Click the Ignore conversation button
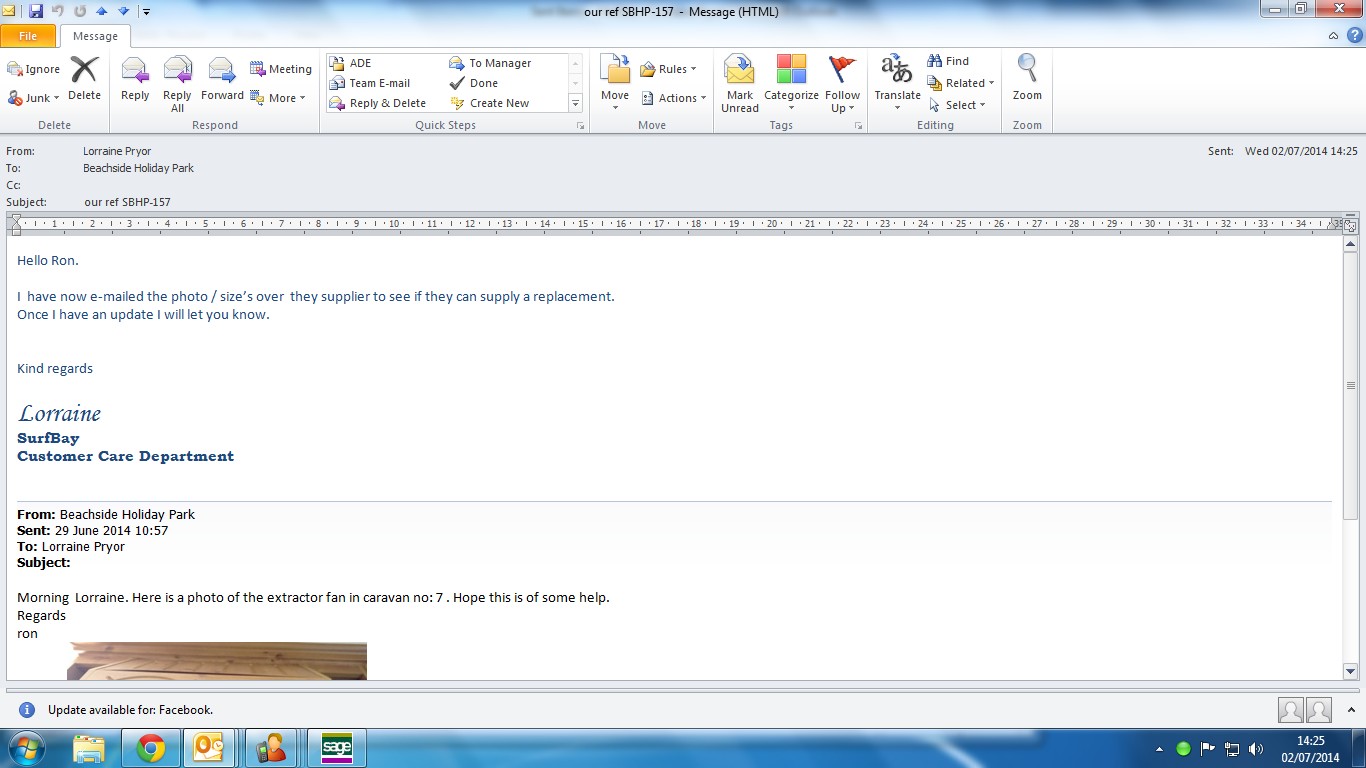Image resolution: width=1366 pixels, height=768 pixels. pyautogui.click(x=34, y=69)
